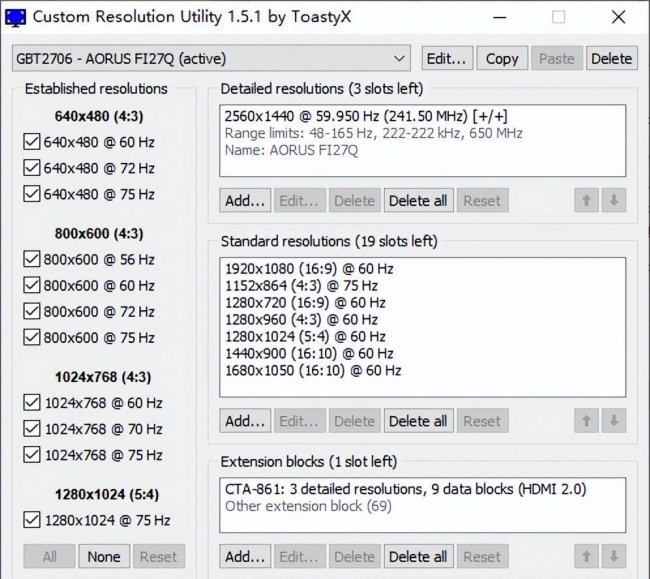The image size is (650, 579).
Task: Click Standard resolutions down arrow button
Action: pos(614,421)
